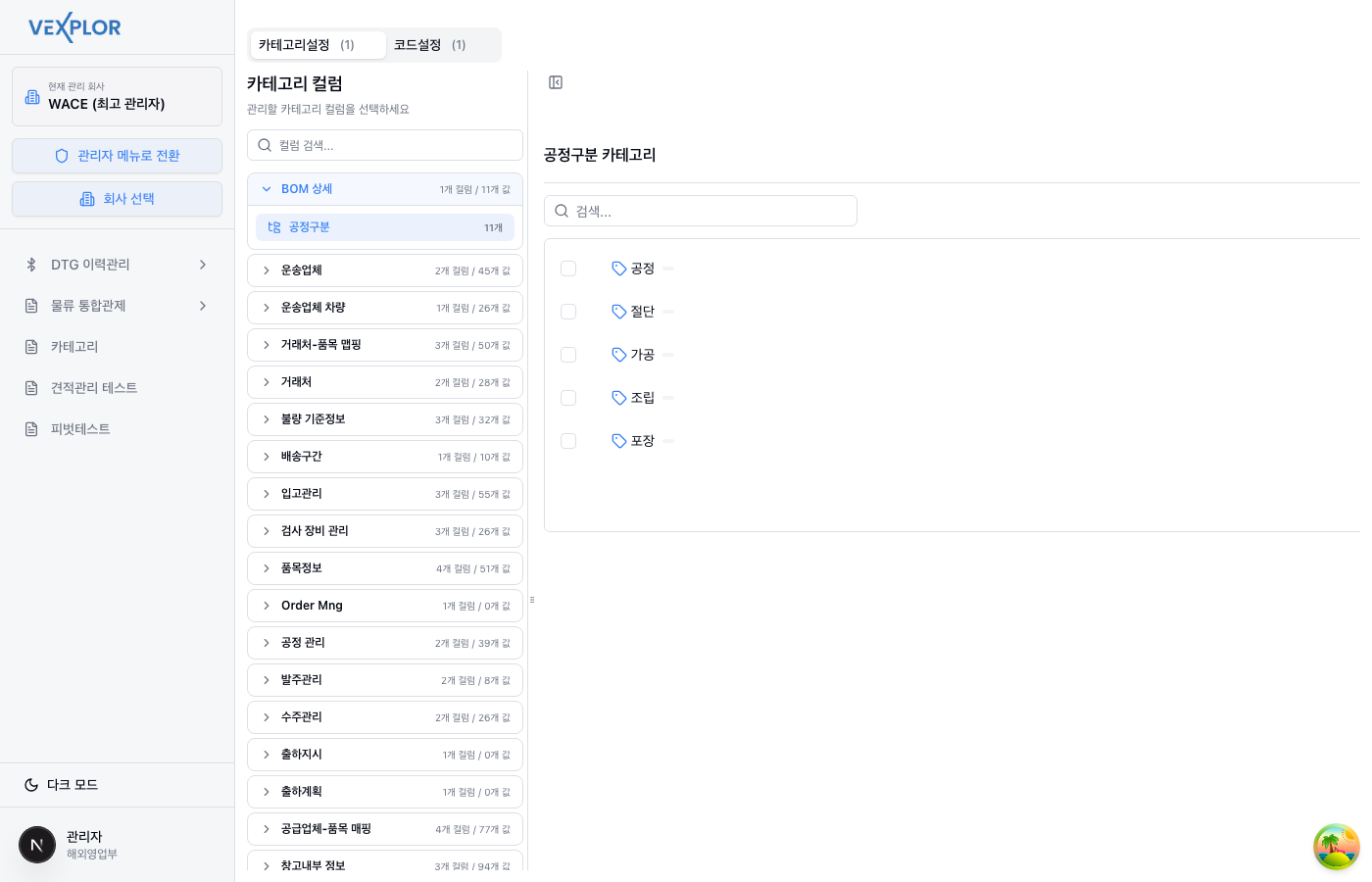
Task: Click the island avatar icon
Action: (x=1336, y=847)
